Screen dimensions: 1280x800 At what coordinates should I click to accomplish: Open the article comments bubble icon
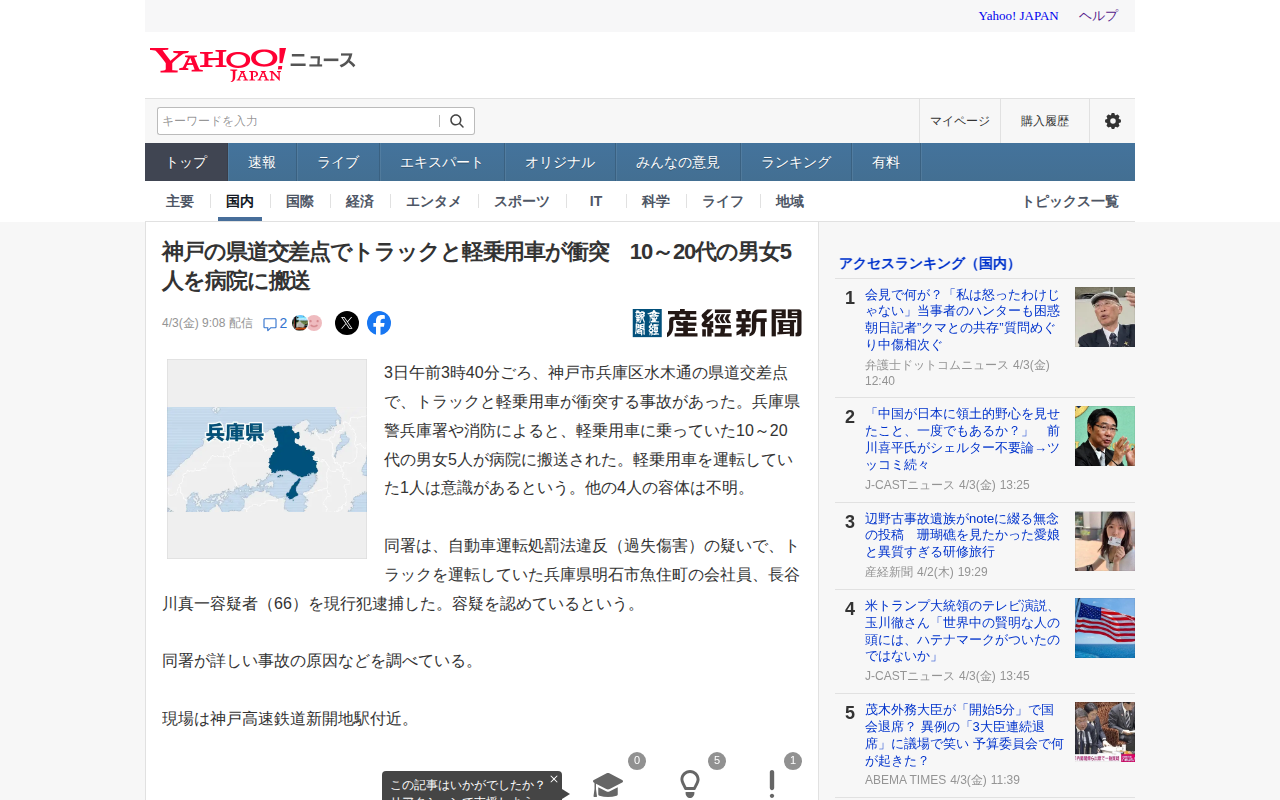click(x=270, y=324)
